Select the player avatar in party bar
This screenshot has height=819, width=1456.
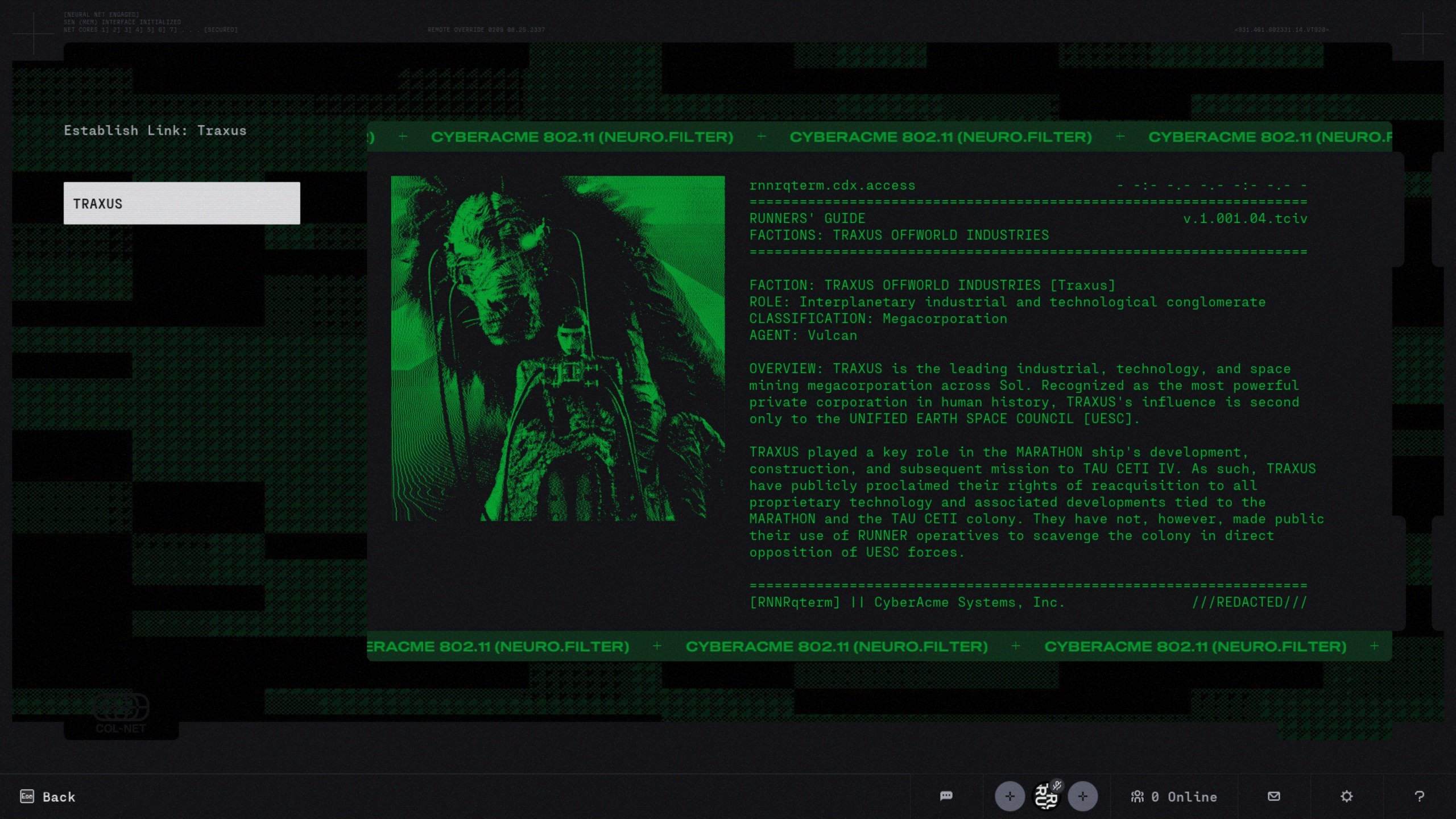click(x=1045, y=797)
